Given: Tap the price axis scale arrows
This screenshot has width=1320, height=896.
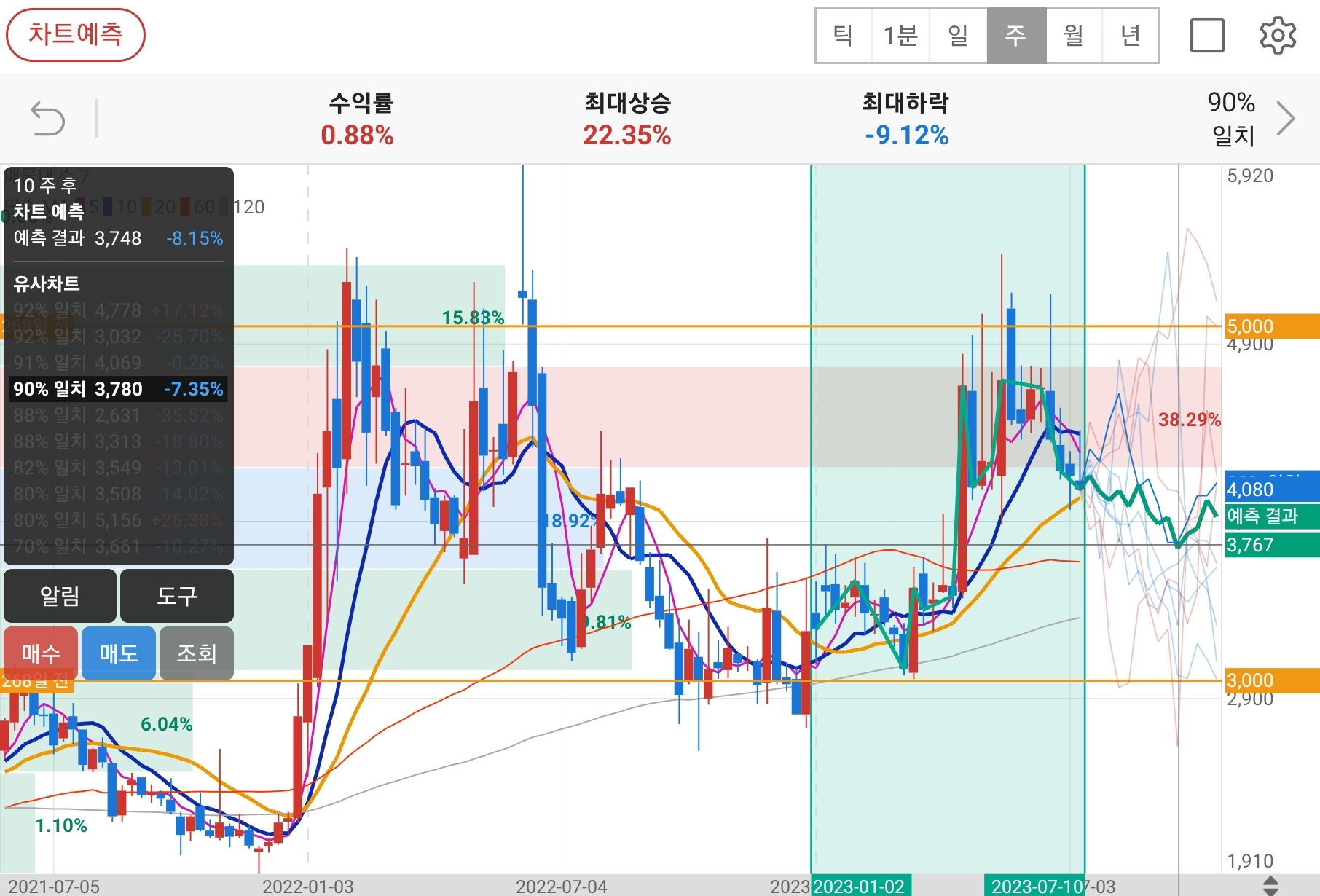Looking at the screenshot, I should (x=1270, y=885).
